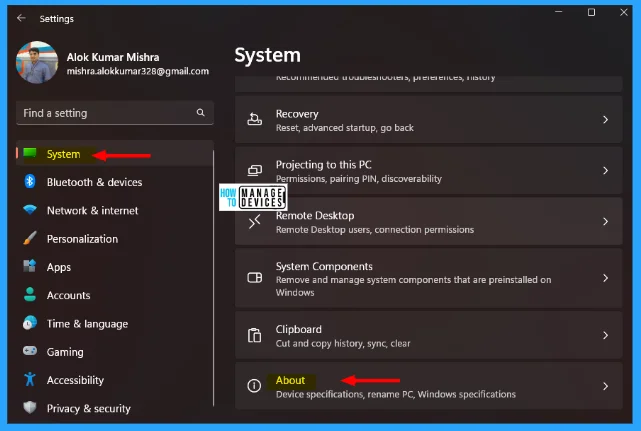This screenshot has width=641, height=431.
Task: Click the user name Alok Kumar Mishra
Action: (113, 57)
